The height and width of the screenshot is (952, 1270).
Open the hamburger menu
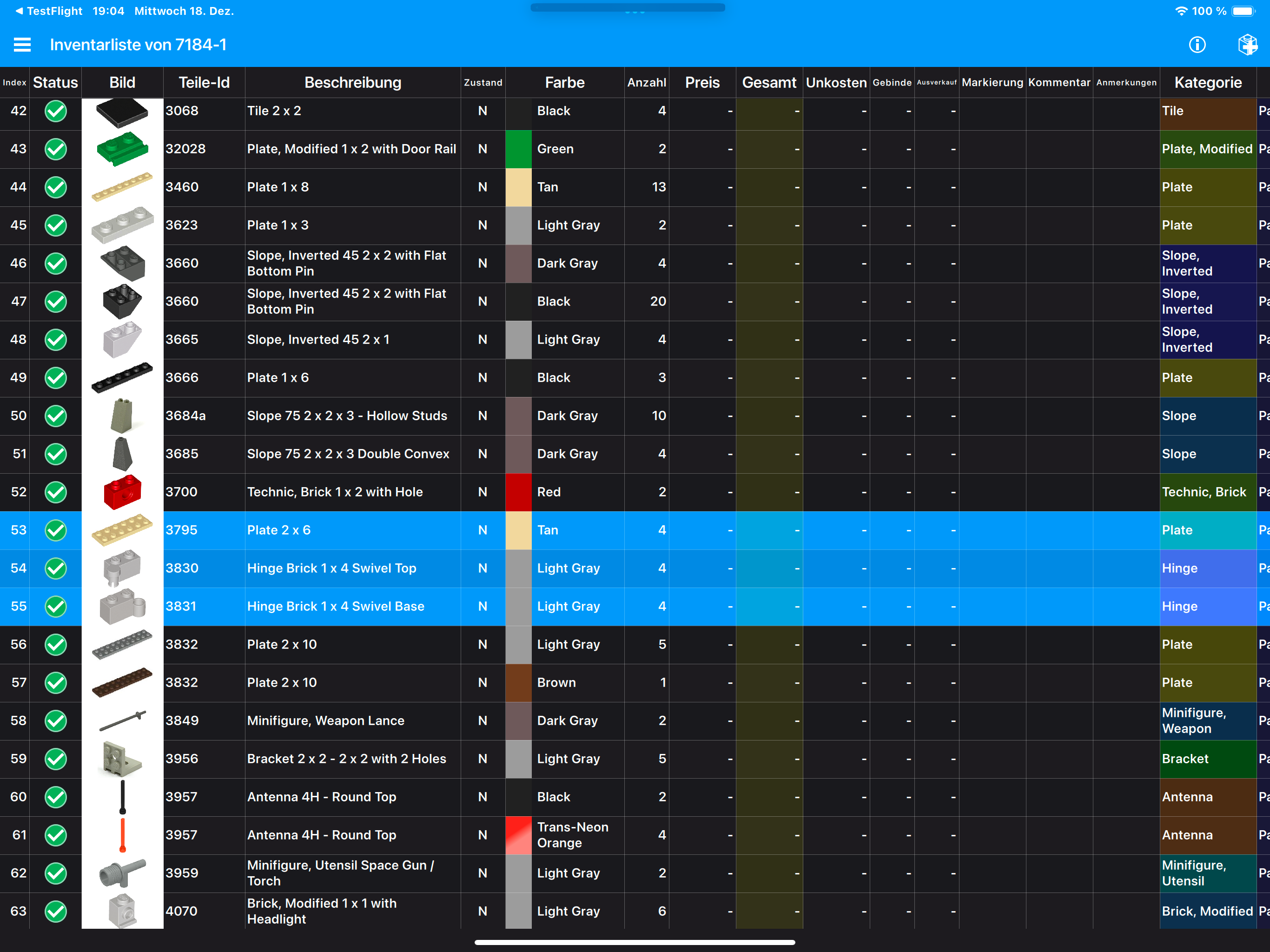[22, 45]
